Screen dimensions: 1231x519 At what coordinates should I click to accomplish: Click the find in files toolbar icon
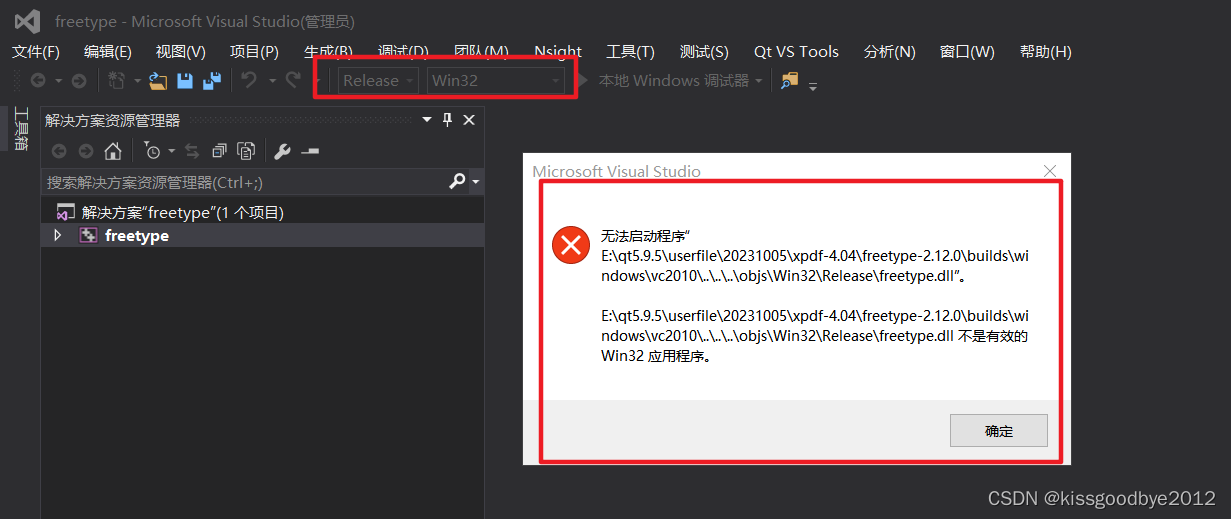(790, 81)
